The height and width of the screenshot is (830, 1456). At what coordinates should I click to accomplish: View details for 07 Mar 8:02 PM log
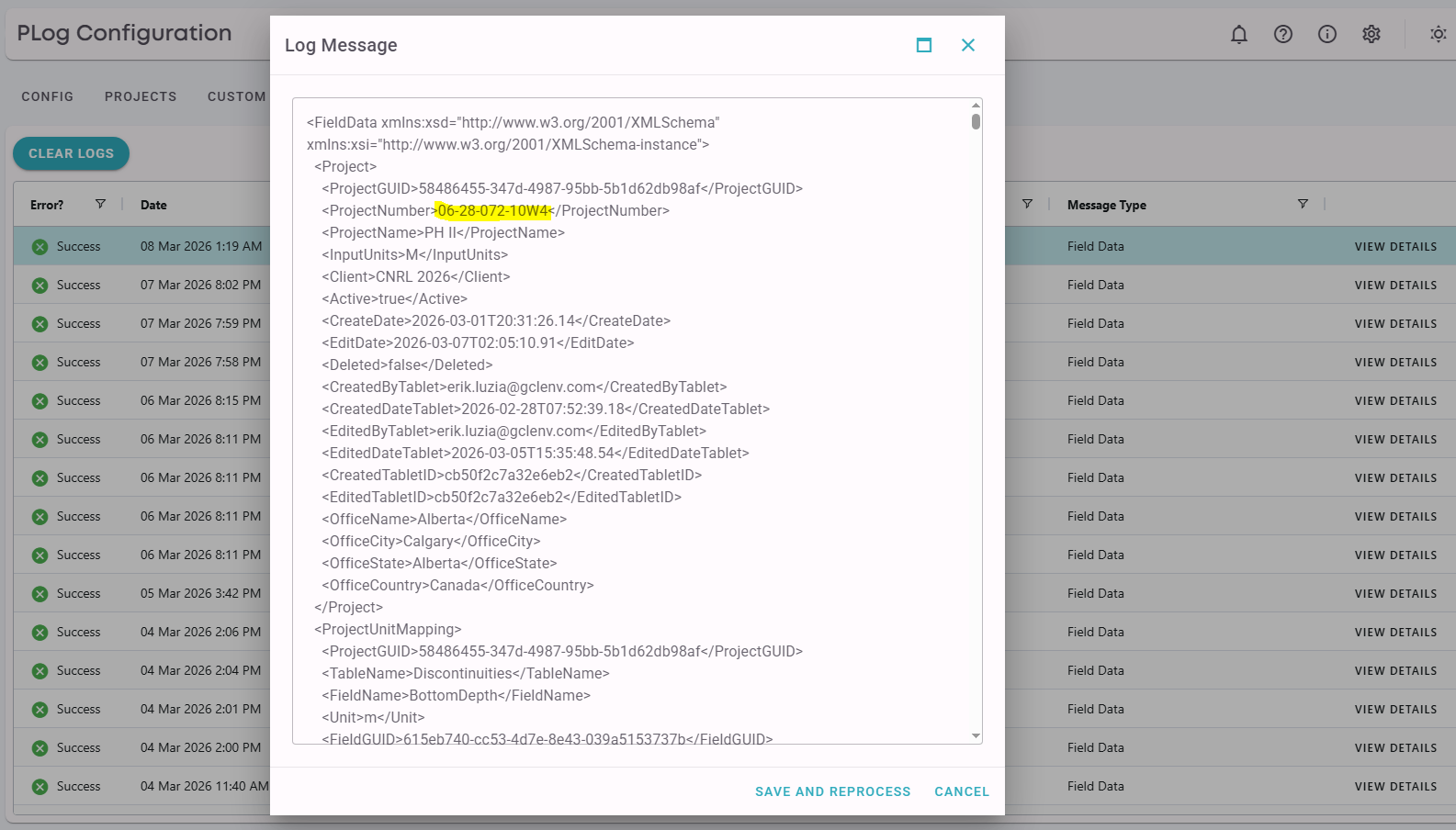[1395, 286]
